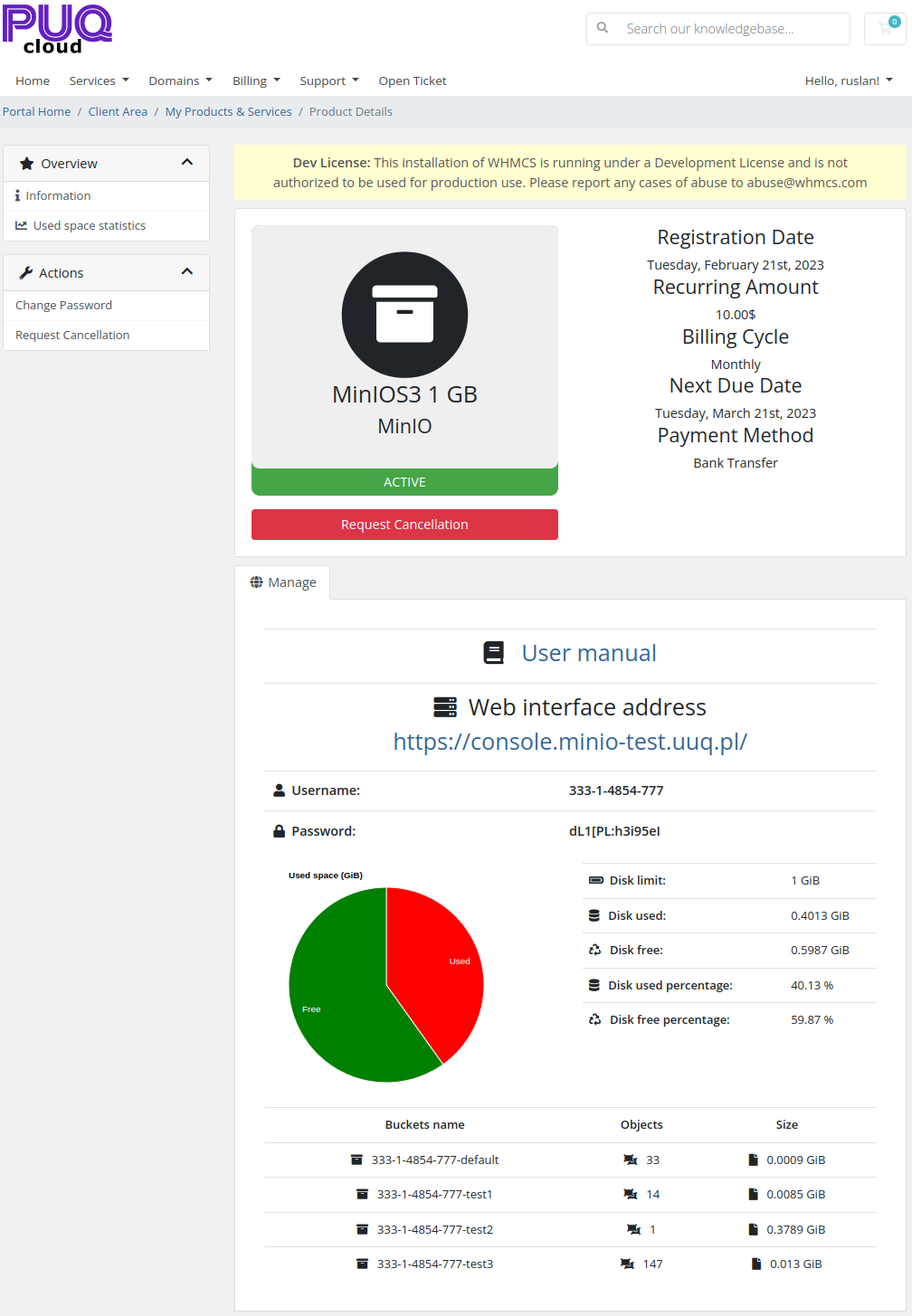Image resolution: width=912 pixels, height=1316 pixels.
Task: Go to Home in the navigation bar
Action: click(33, 80)
